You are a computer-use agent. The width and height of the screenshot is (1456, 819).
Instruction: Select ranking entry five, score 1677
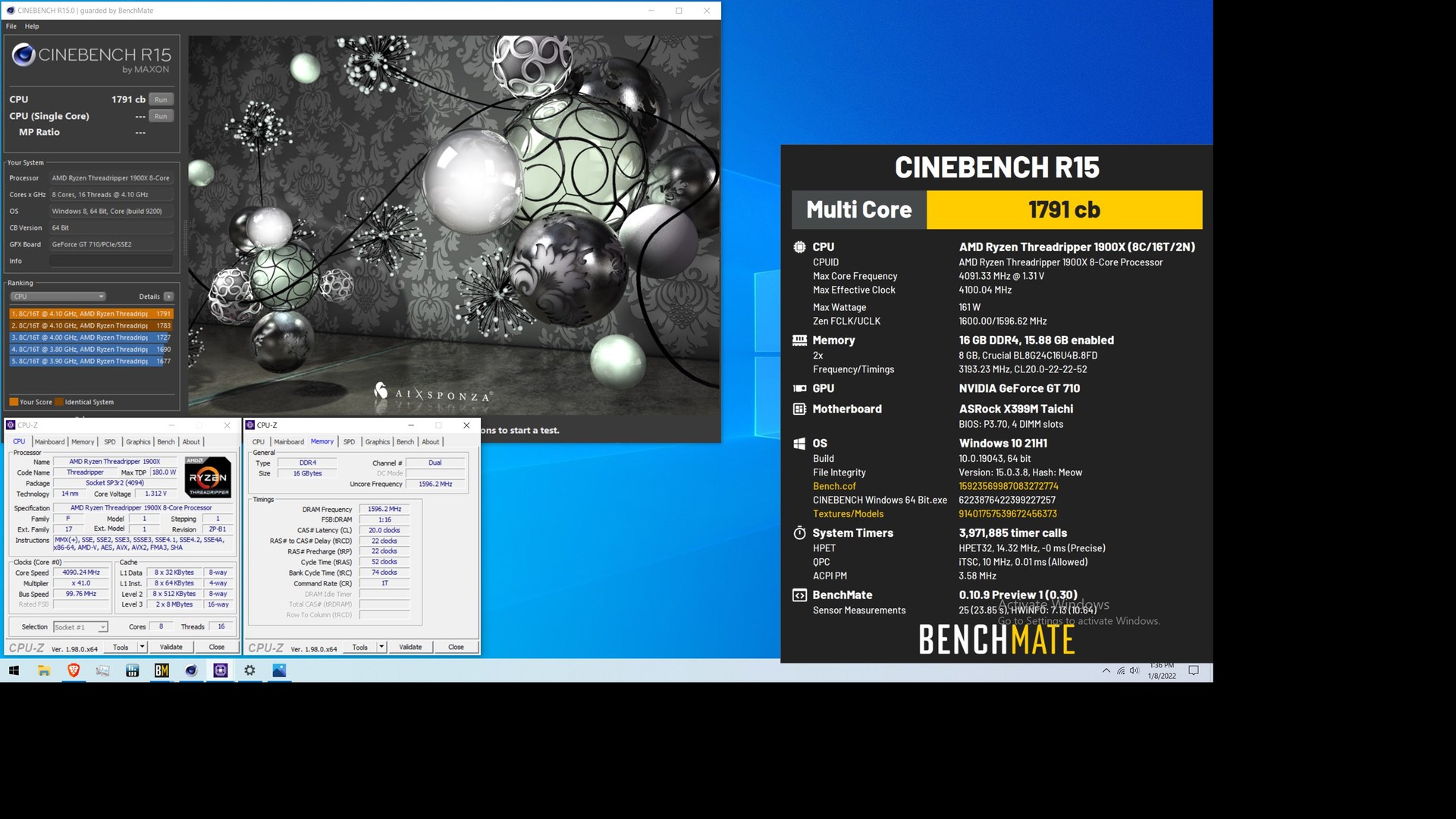91,362
